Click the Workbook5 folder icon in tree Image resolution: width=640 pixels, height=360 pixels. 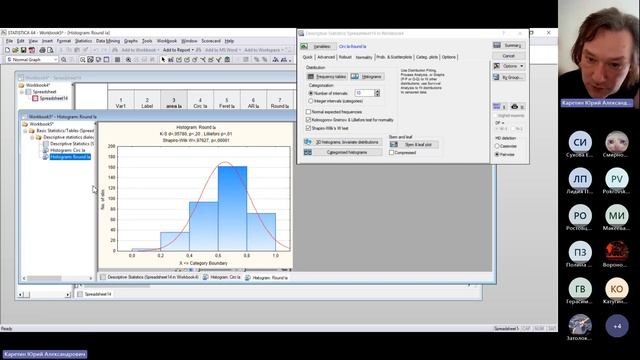click(25, 124)
